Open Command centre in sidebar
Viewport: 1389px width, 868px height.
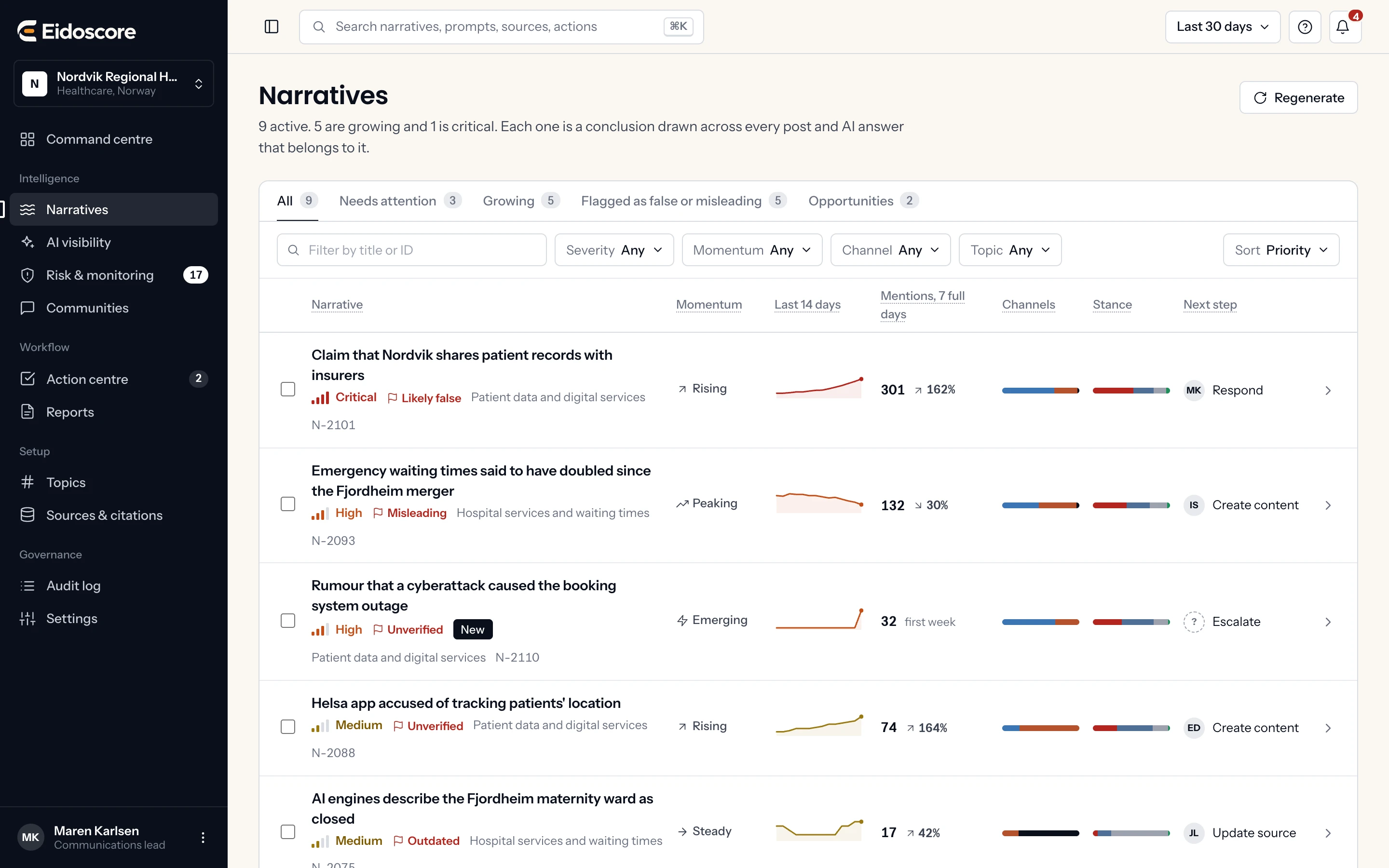pos(114,139)
